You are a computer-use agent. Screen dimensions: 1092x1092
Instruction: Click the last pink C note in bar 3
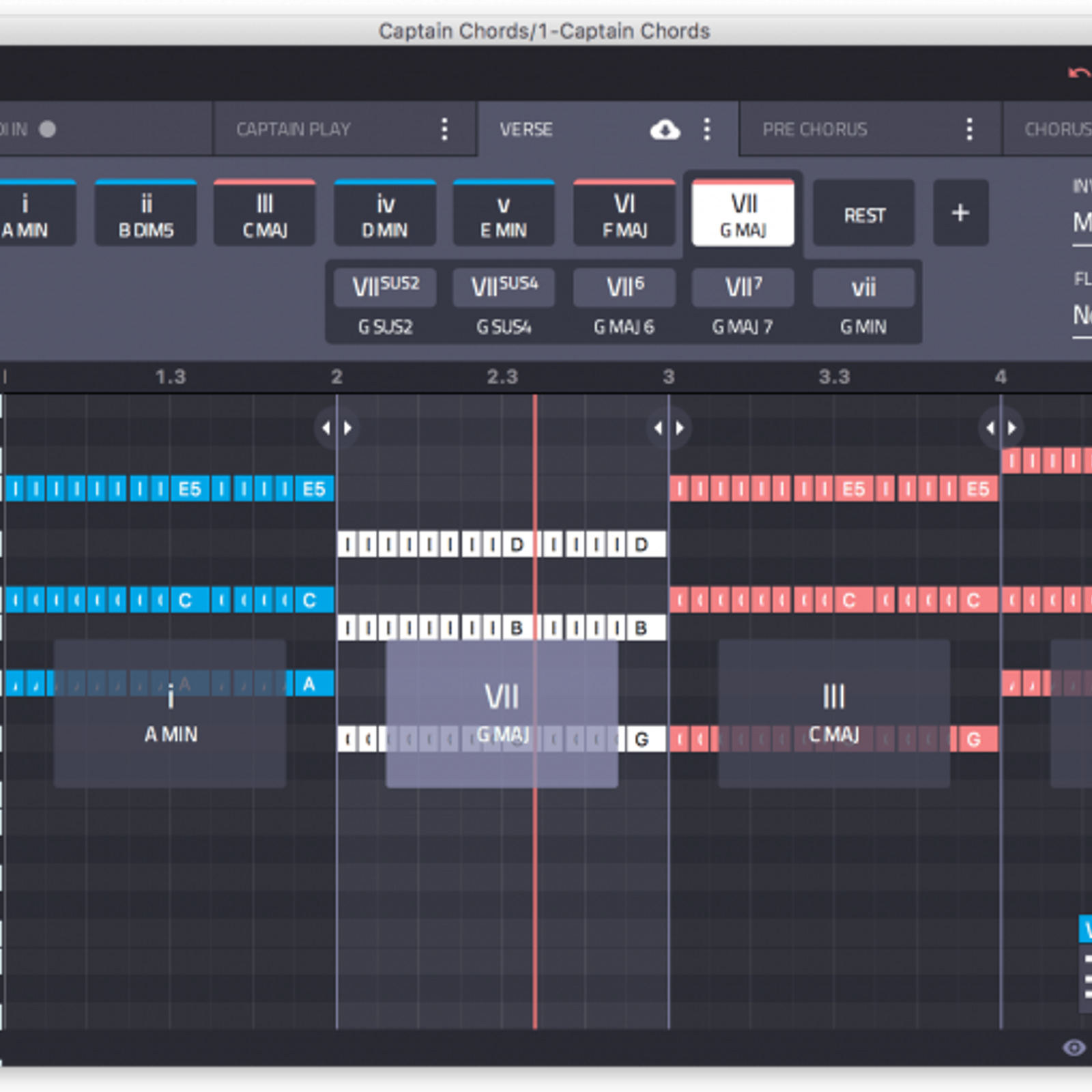pos(978,600)
